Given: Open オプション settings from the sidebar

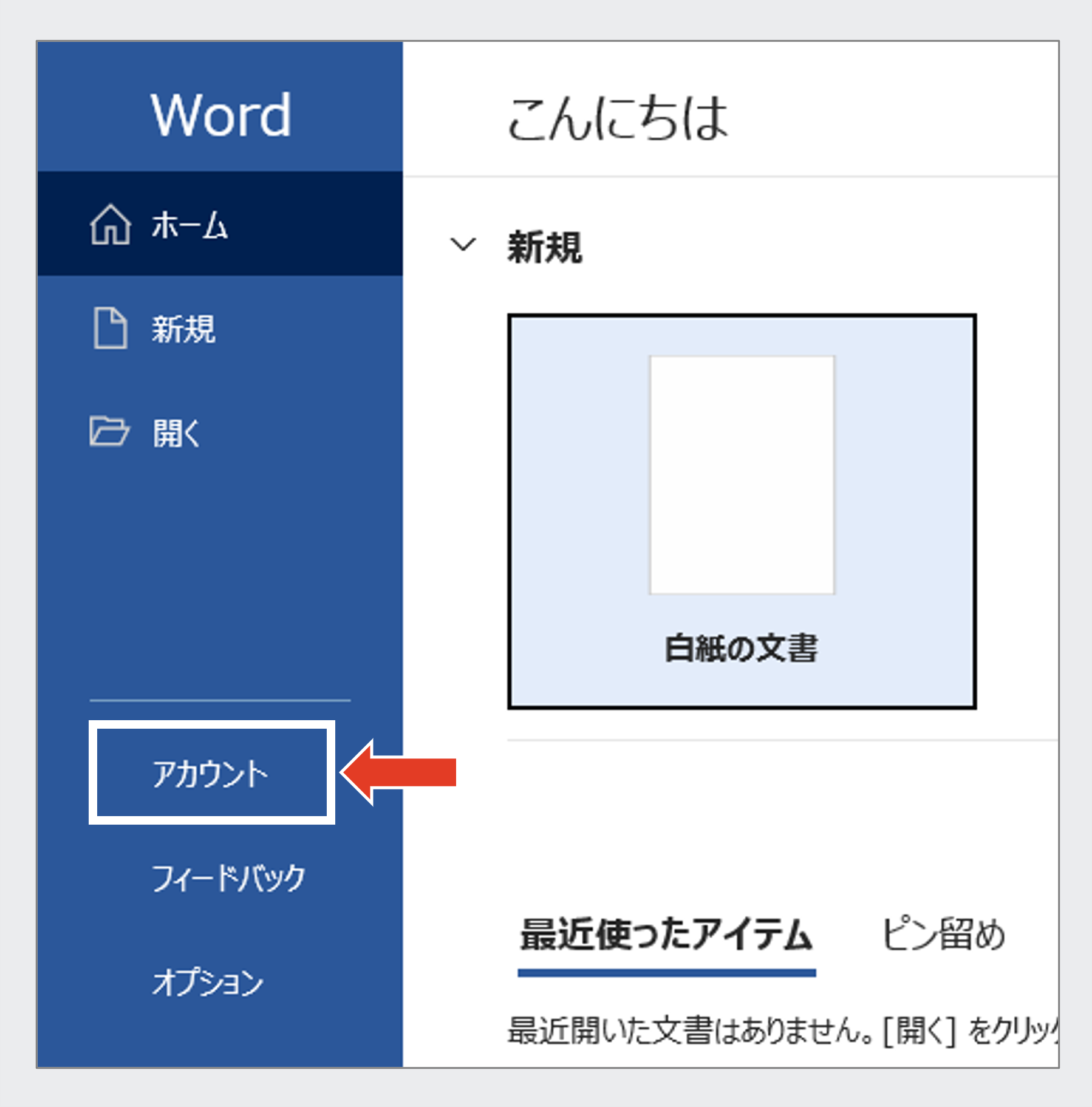Looking at the screenshot, I should pos(207,982).
